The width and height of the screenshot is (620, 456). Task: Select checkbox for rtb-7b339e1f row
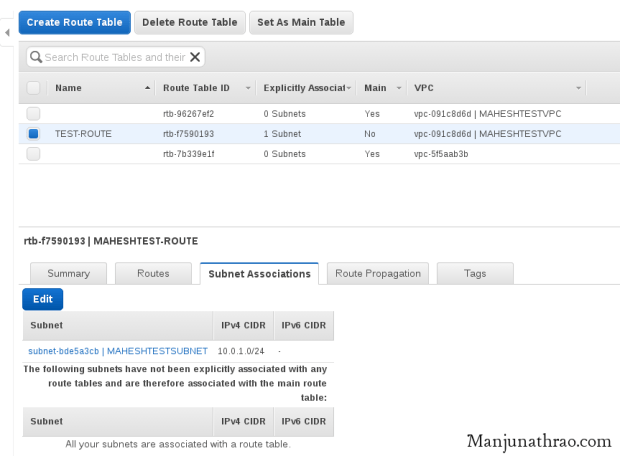[34, 153]
